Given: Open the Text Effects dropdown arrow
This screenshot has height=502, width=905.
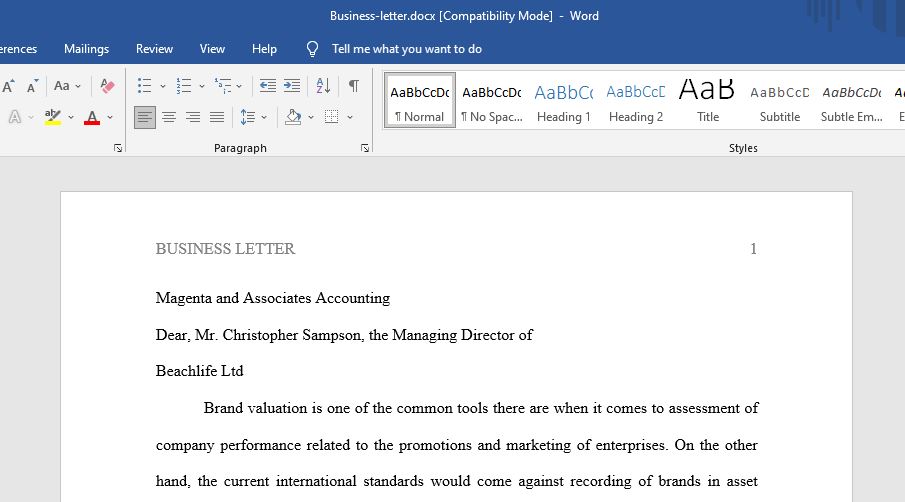Looking at the screenshot, I should point(31,118).
